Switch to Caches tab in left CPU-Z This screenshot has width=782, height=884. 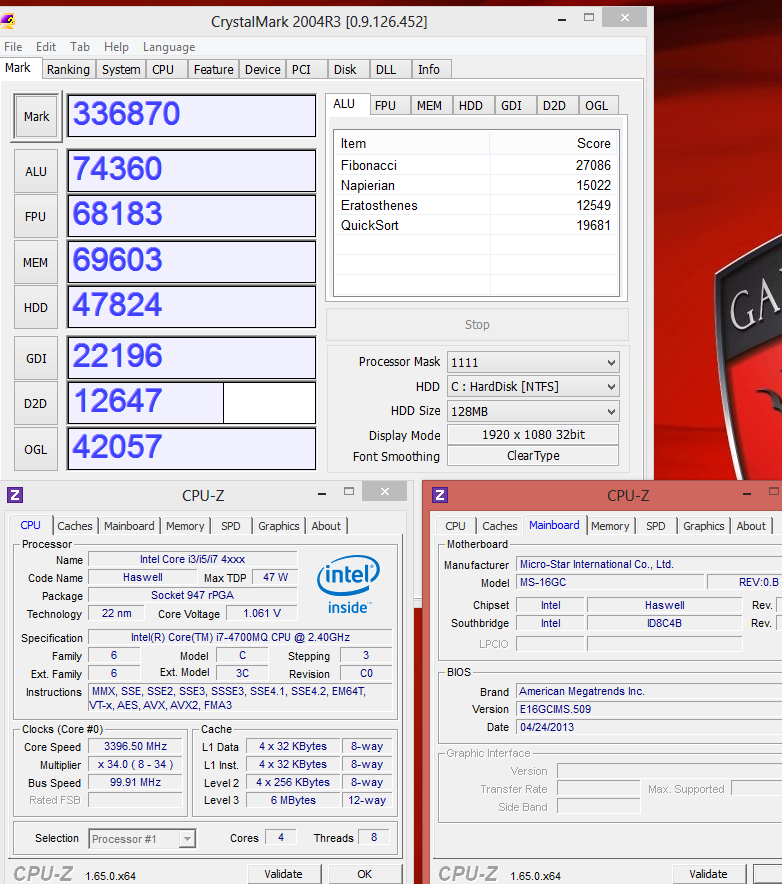pos(74,526)
